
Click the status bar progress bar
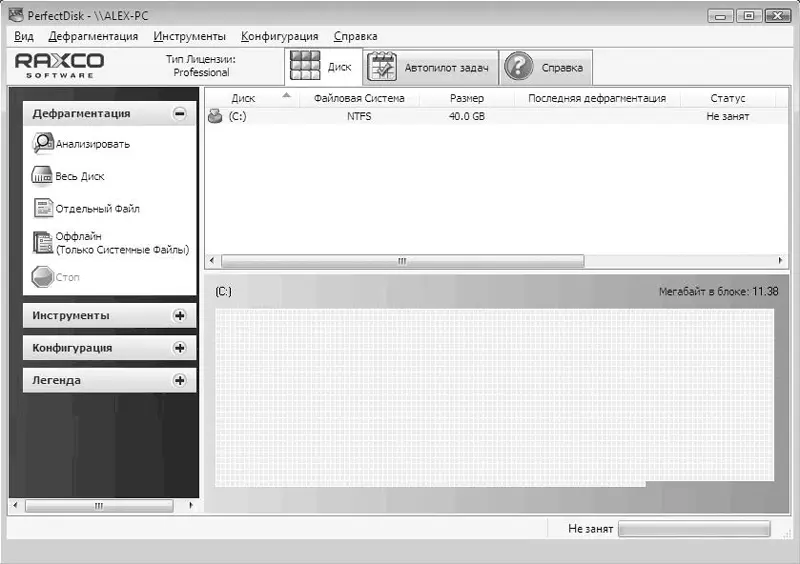coord(694,529)
